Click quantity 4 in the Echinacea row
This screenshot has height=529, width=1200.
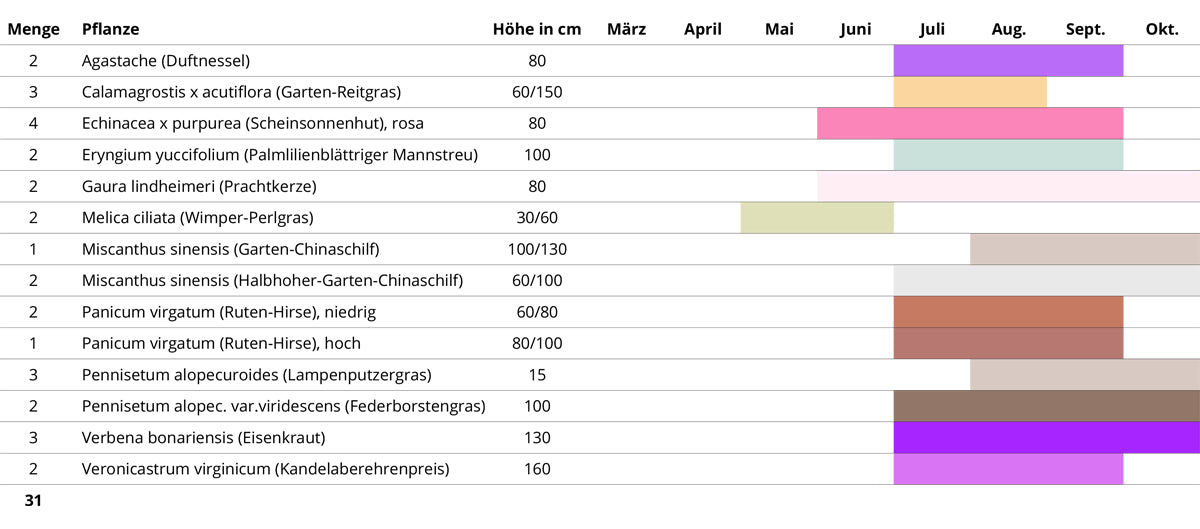pyautogui.click(x=33, y=124)
